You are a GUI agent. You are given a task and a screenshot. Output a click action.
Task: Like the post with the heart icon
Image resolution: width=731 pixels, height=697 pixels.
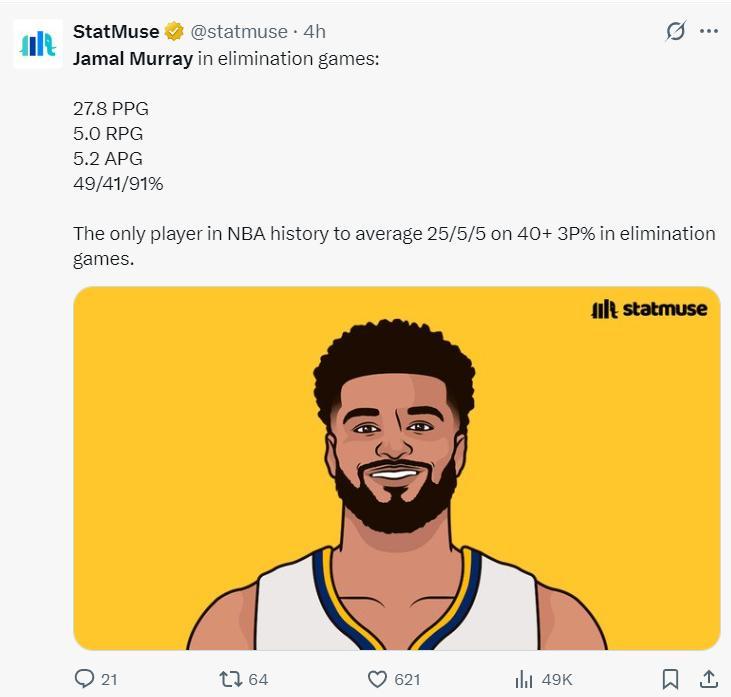click(377, 679)
